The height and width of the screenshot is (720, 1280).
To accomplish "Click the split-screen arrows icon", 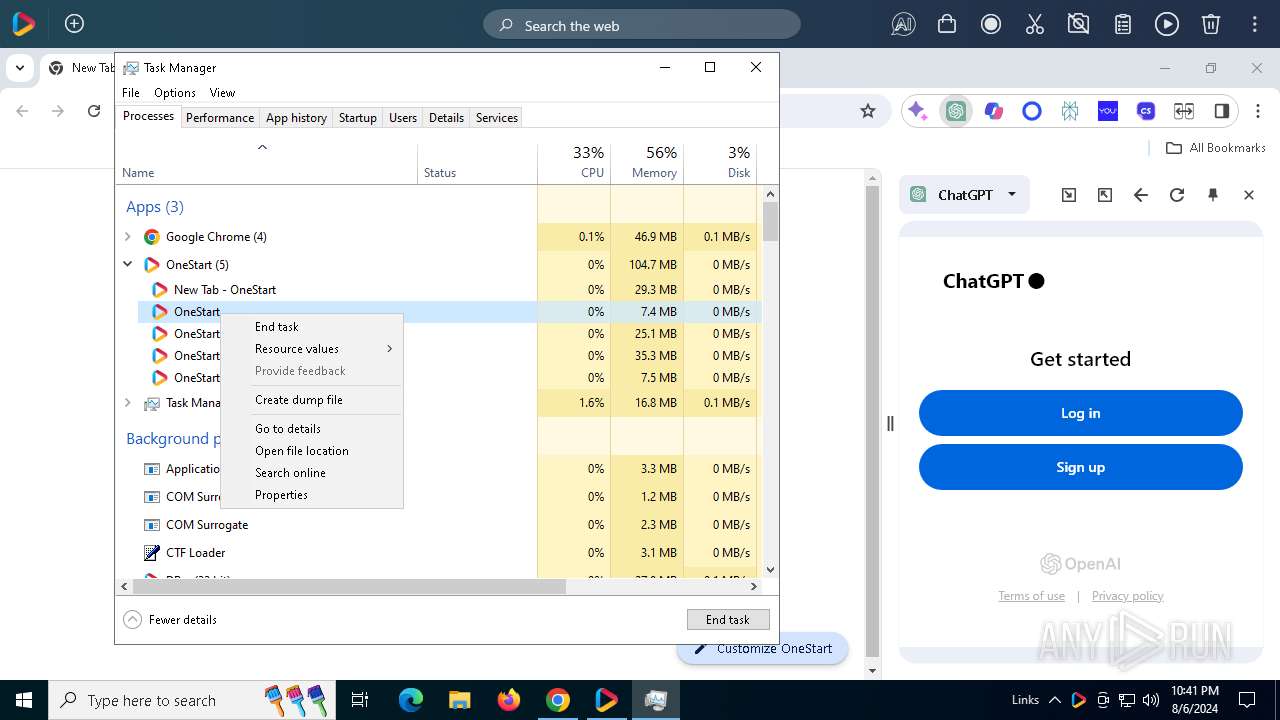I will (1184, 111).
